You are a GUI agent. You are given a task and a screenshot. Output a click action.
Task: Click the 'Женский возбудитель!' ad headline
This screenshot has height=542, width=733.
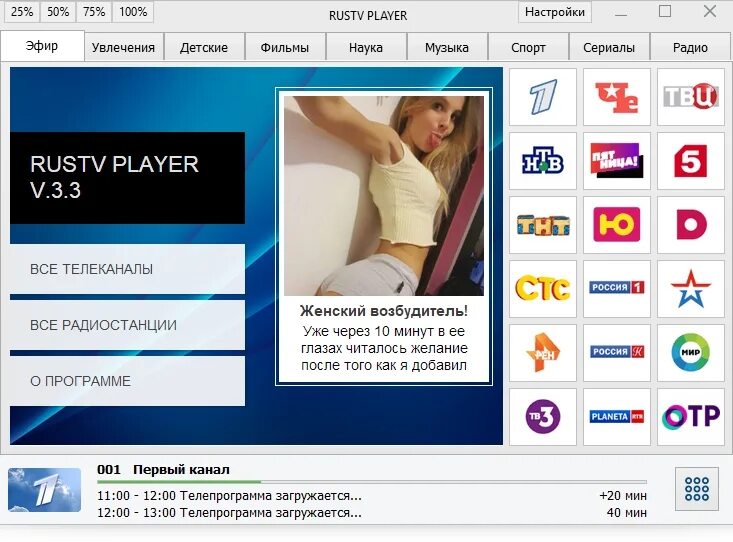coord(384,311)
